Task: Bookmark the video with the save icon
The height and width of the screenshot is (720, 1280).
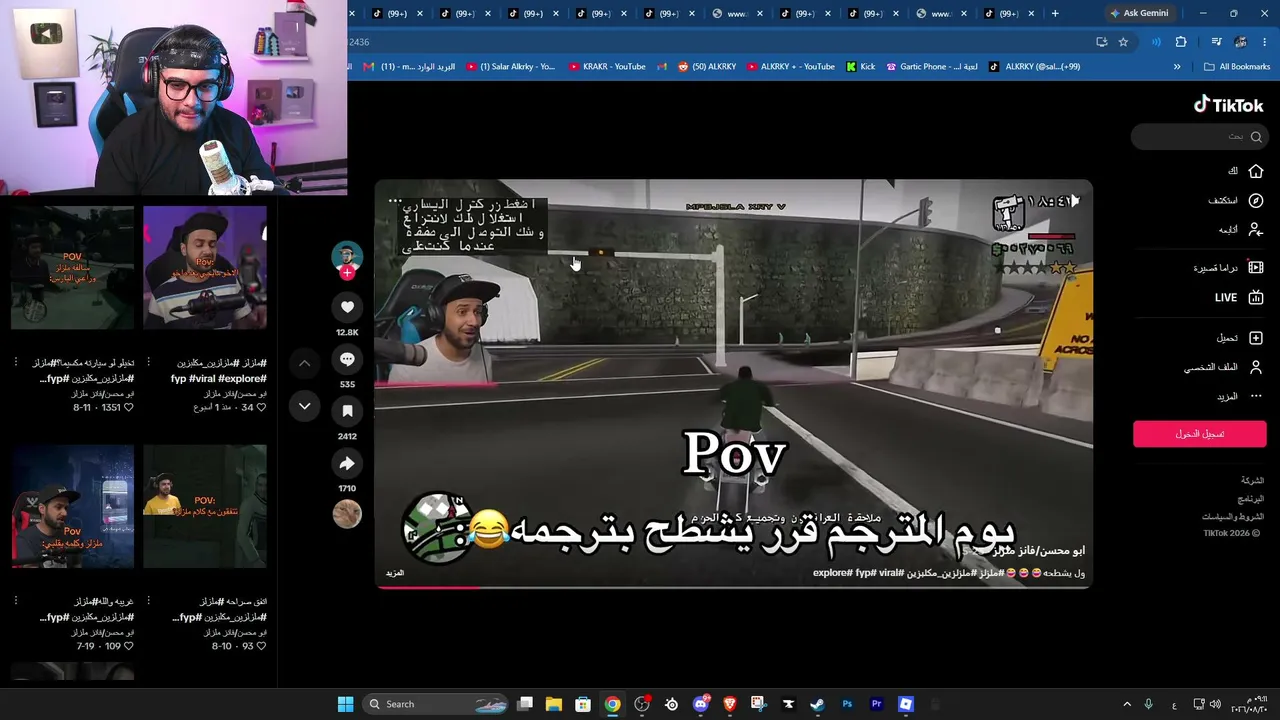Action: pos(347,411)
